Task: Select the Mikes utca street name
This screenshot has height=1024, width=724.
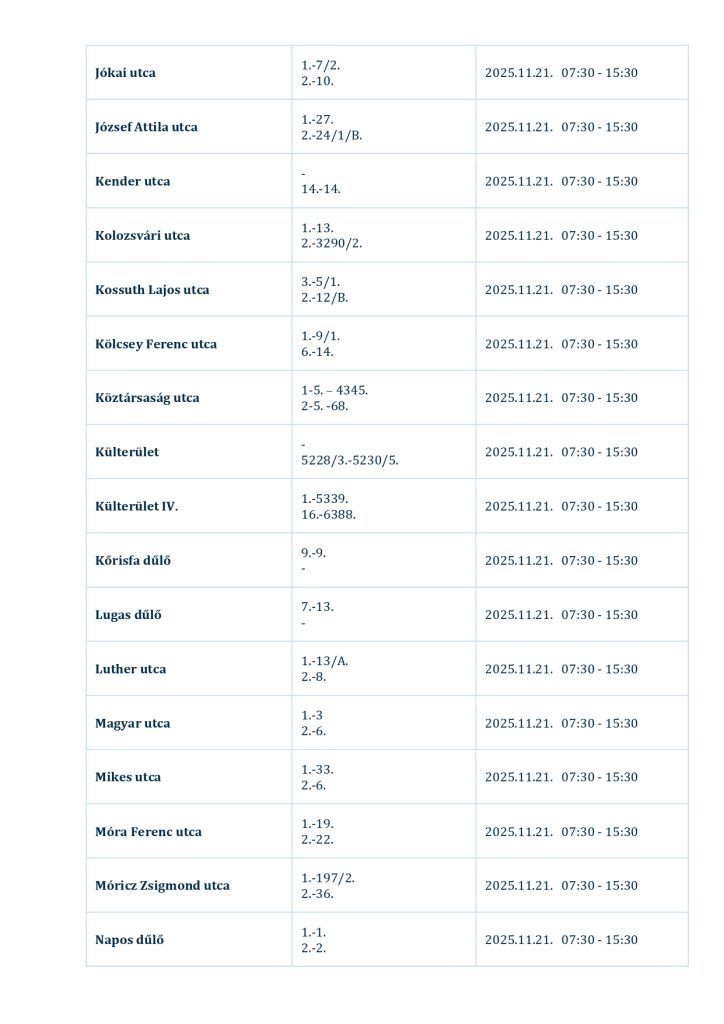Action: tap(128, 777)
